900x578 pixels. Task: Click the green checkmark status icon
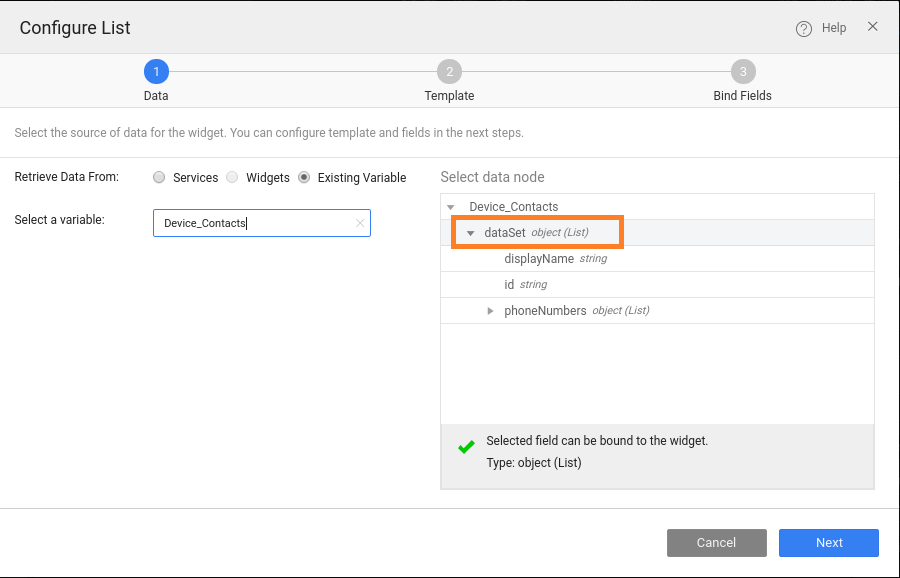pos(466,448)
